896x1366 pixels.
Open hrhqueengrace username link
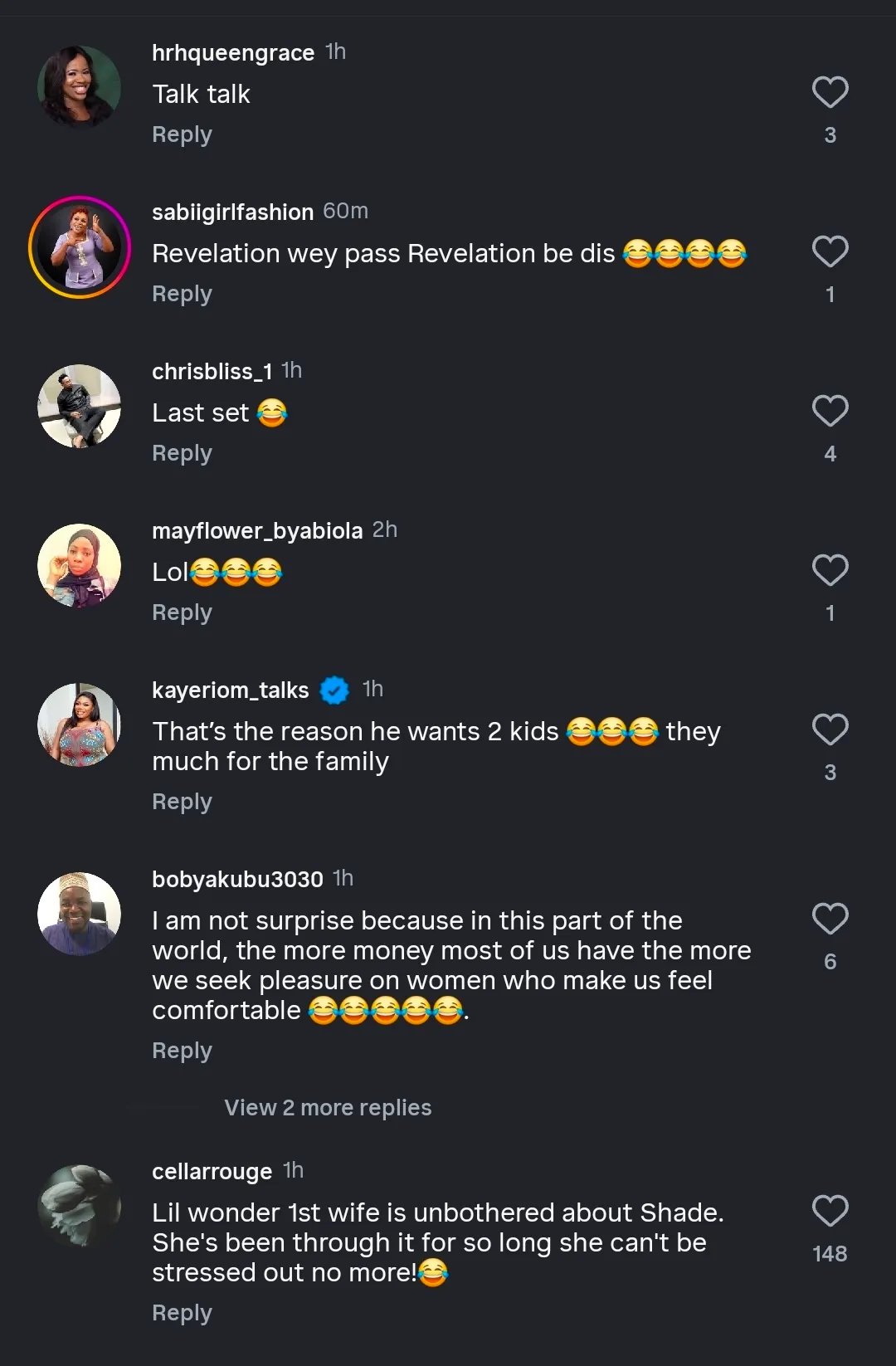[x=232, y=52]
